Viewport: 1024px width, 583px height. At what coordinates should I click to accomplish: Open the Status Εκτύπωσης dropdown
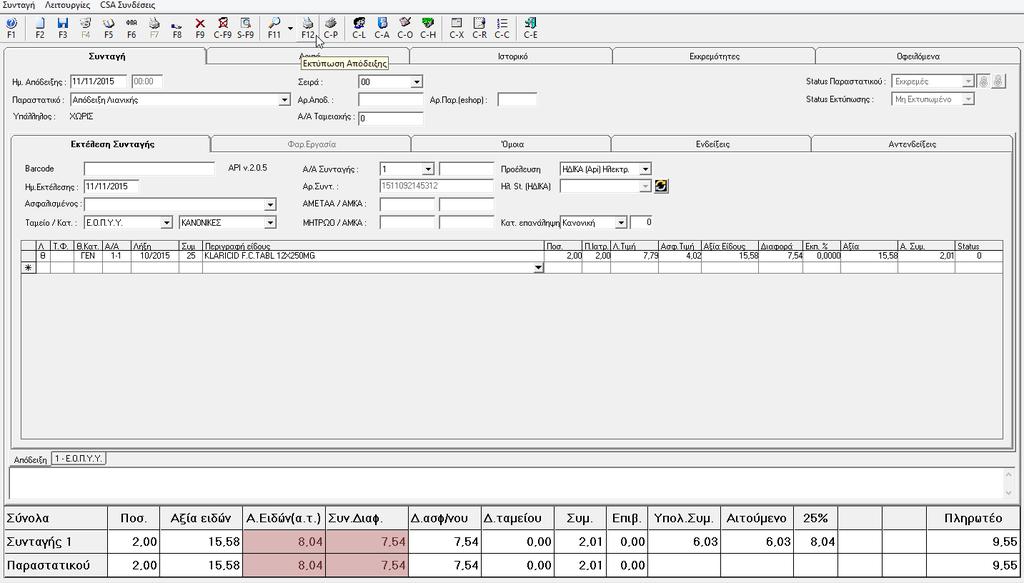pos(968,99)
